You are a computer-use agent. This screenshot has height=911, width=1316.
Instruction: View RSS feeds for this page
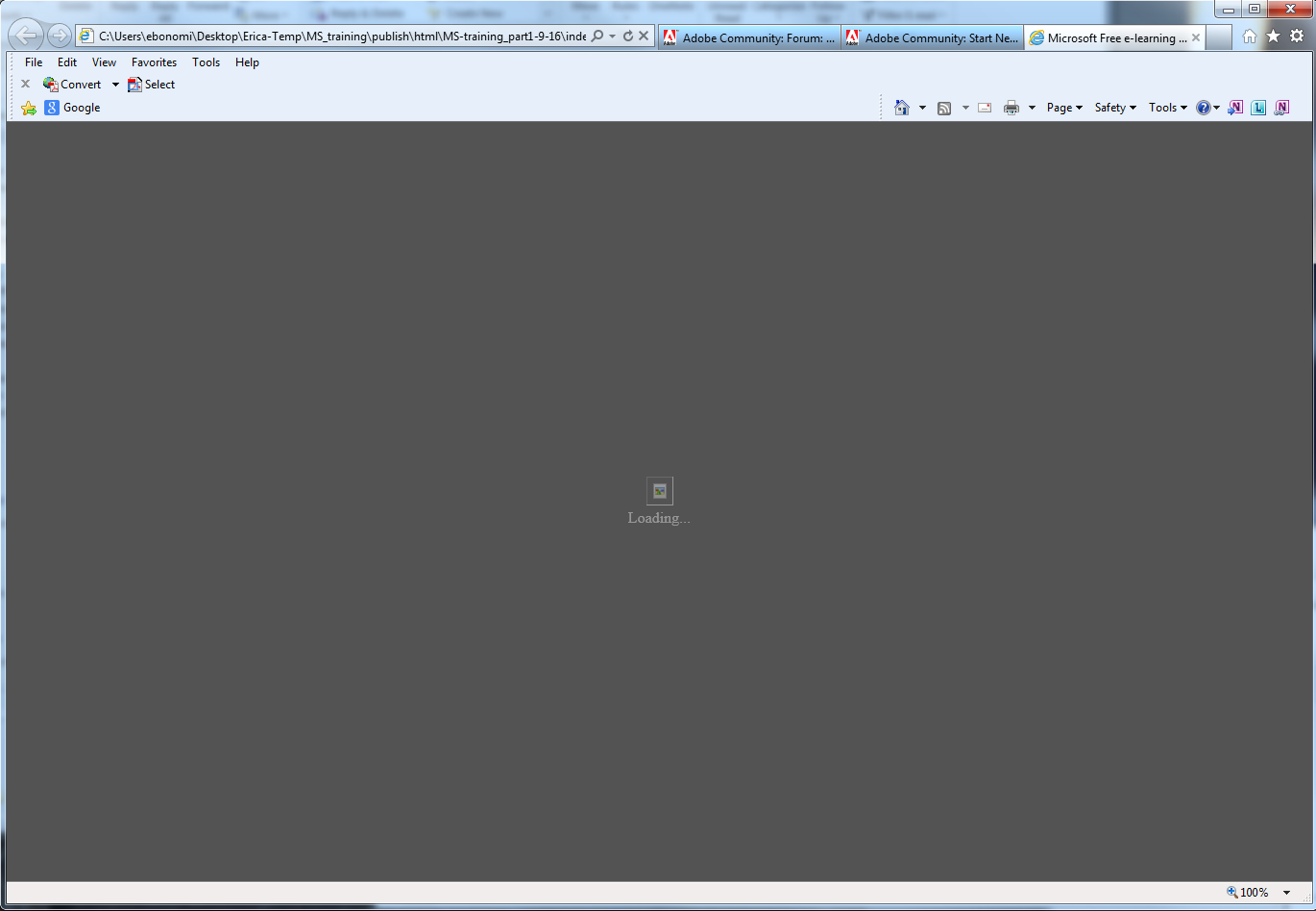click(x=944, y=107)
